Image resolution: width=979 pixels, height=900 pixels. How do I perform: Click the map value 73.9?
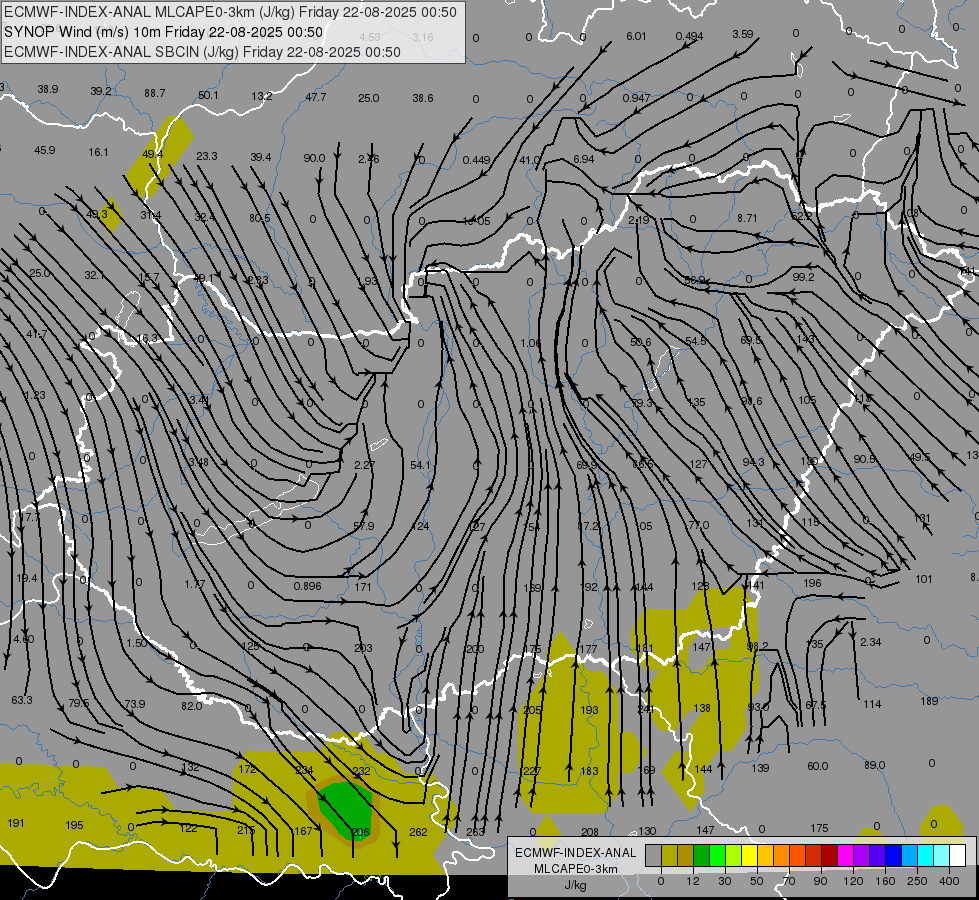(135, 704)
